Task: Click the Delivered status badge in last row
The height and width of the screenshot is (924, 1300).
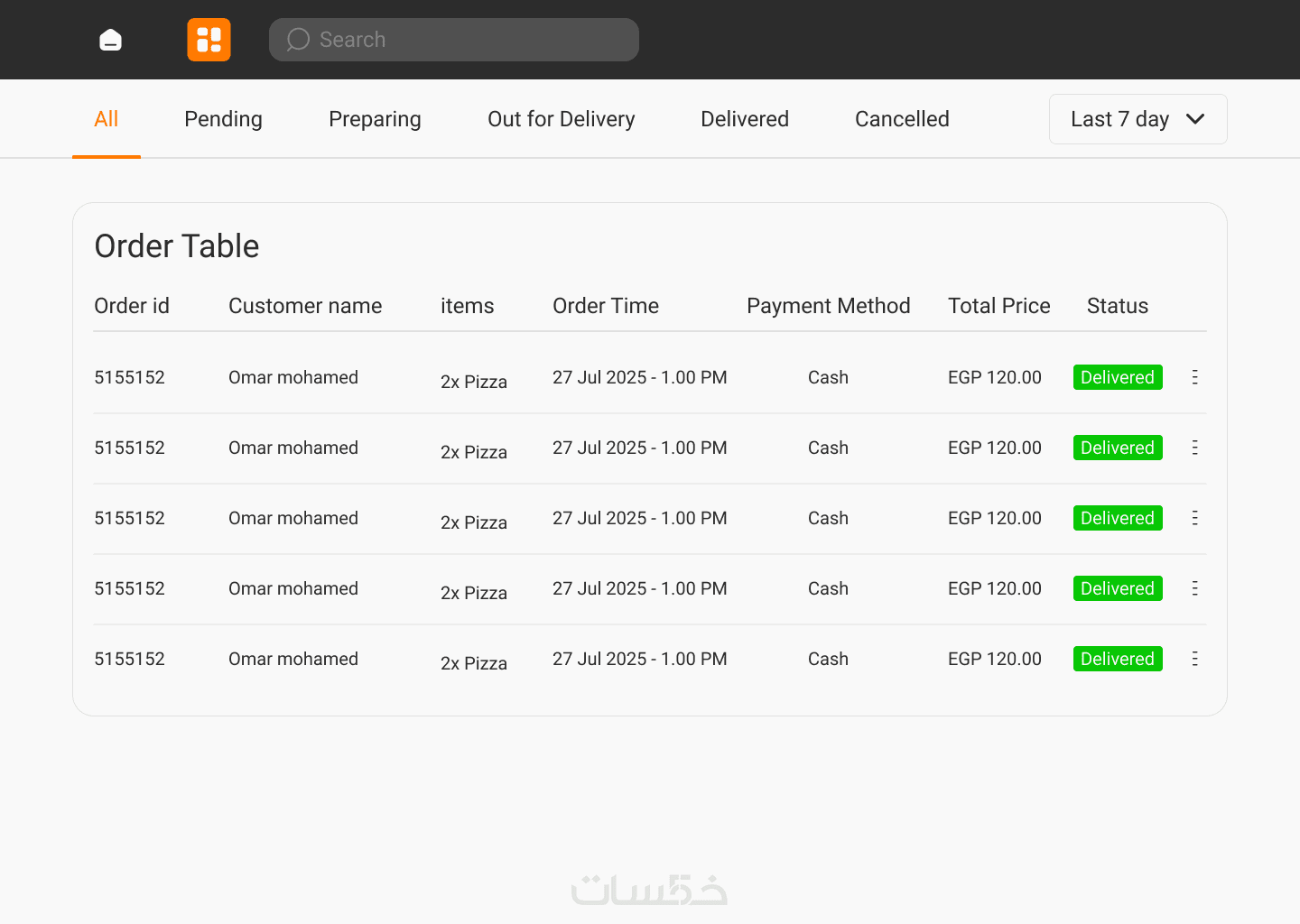Action: coord(1117,659)
